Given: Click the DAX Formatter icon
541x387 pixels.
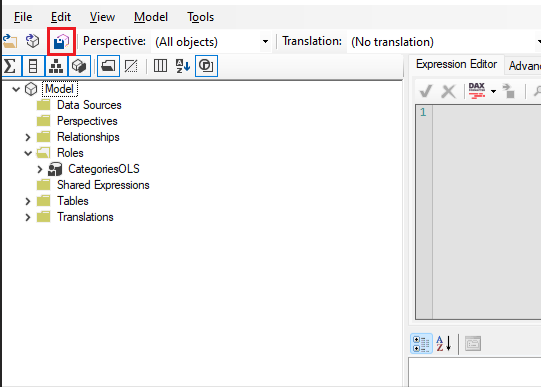Looking at the screenshot, I should pos(477,91).
